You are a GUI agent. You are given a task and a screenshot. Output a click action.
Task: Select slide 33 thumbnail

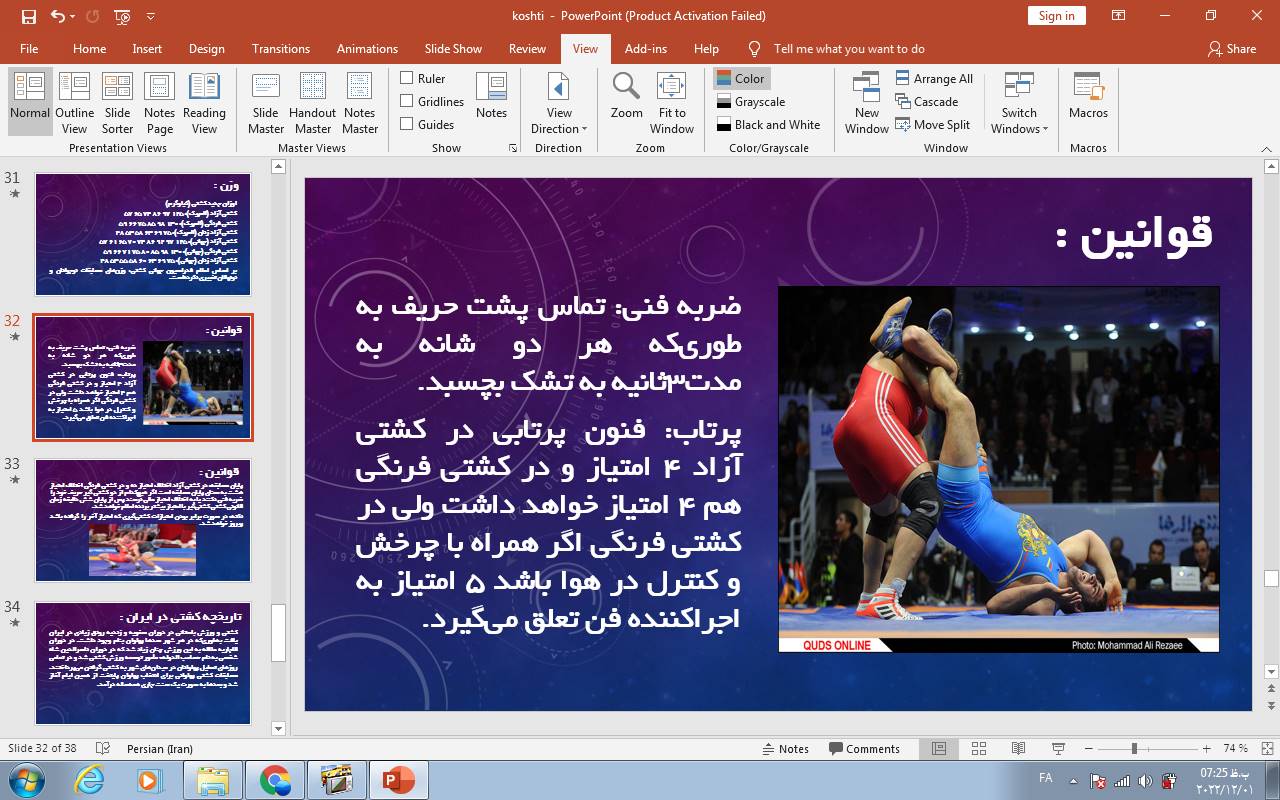[143, 520]
